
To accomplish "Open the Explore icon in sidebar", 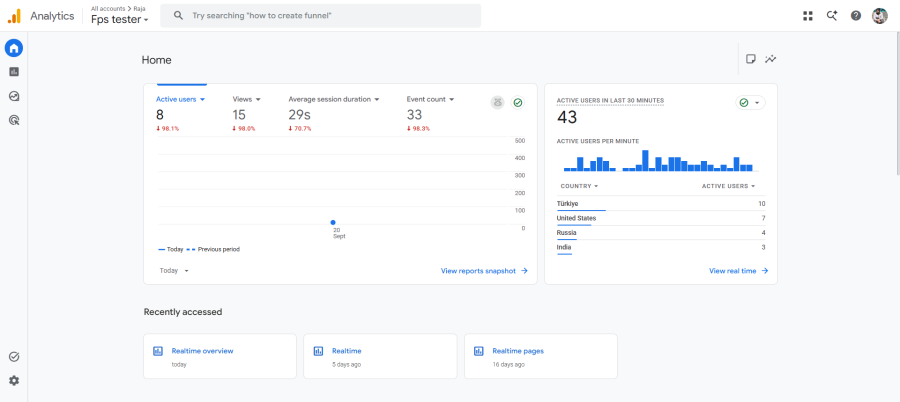I will (x=14, y=96).
